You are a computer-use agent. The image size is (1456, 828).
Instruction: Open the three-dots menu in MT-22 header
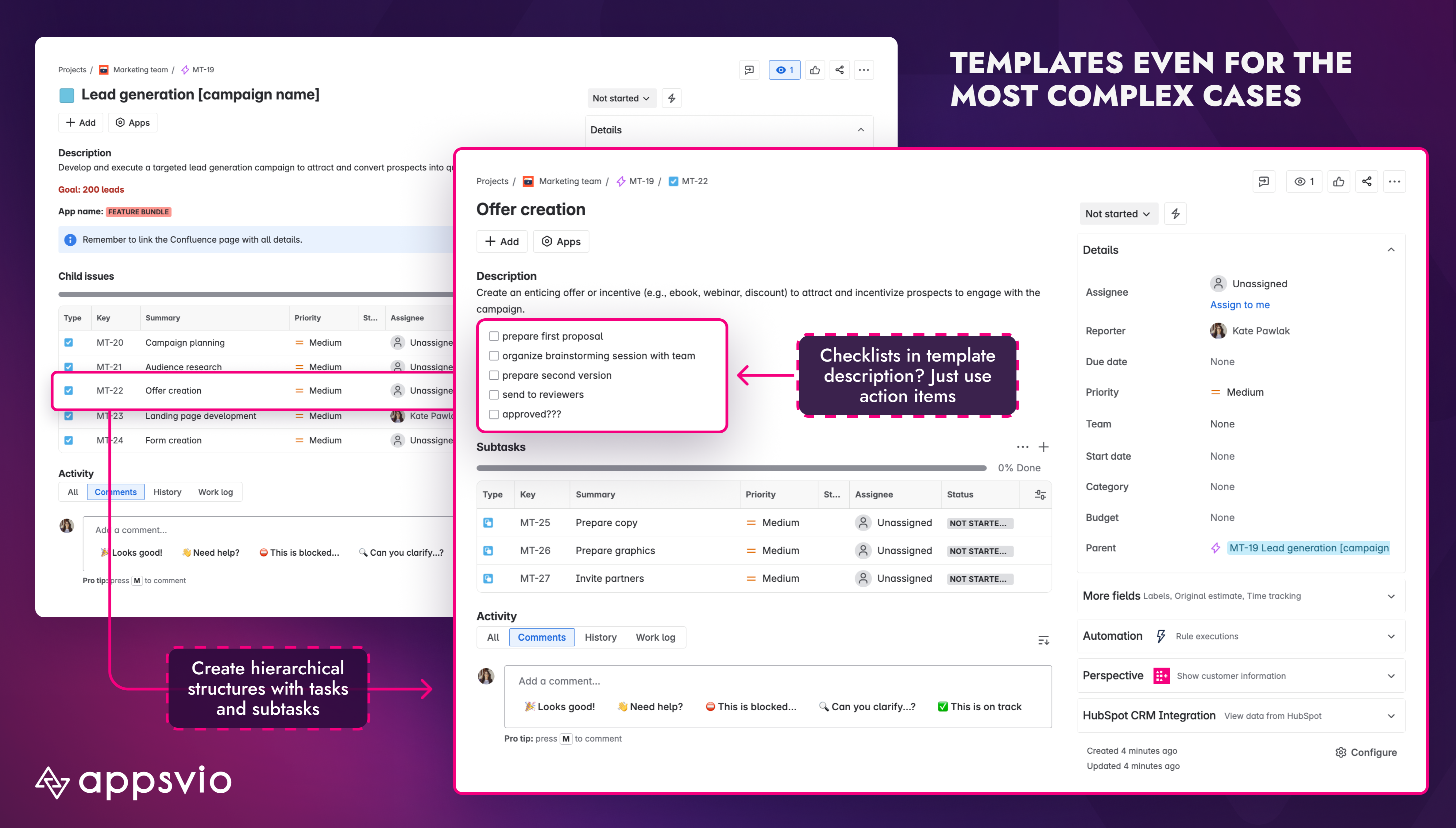(x=1394, y=182)
